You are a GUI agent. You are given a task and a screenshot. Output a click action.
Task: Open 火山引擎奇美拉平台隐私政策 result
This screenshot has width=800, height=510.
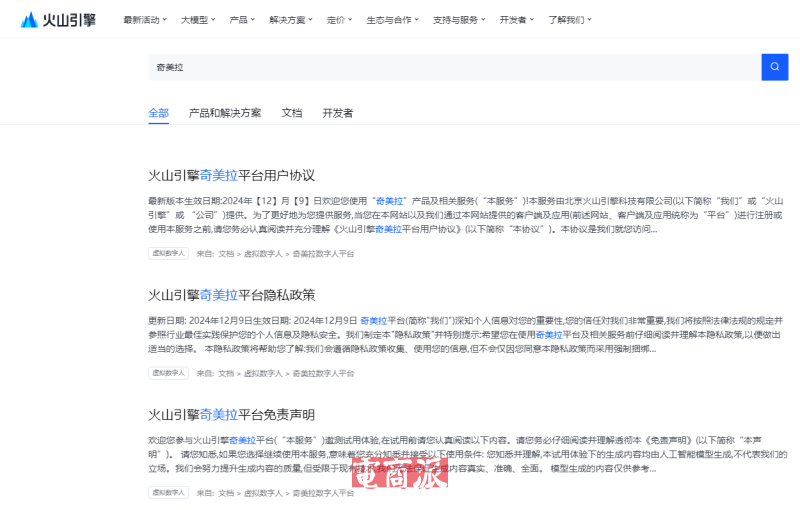232,295
